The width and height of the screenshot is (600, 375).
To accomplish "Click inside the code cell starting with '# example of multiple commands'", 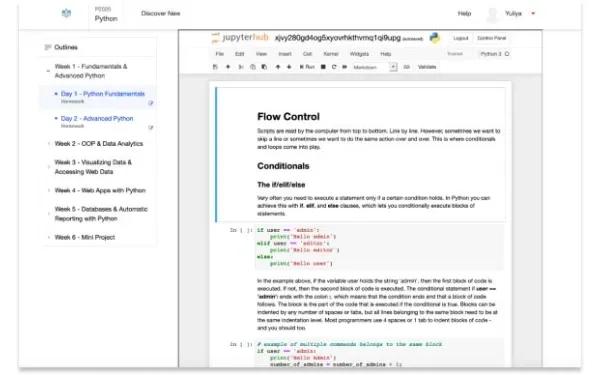I will coord(379,354).
